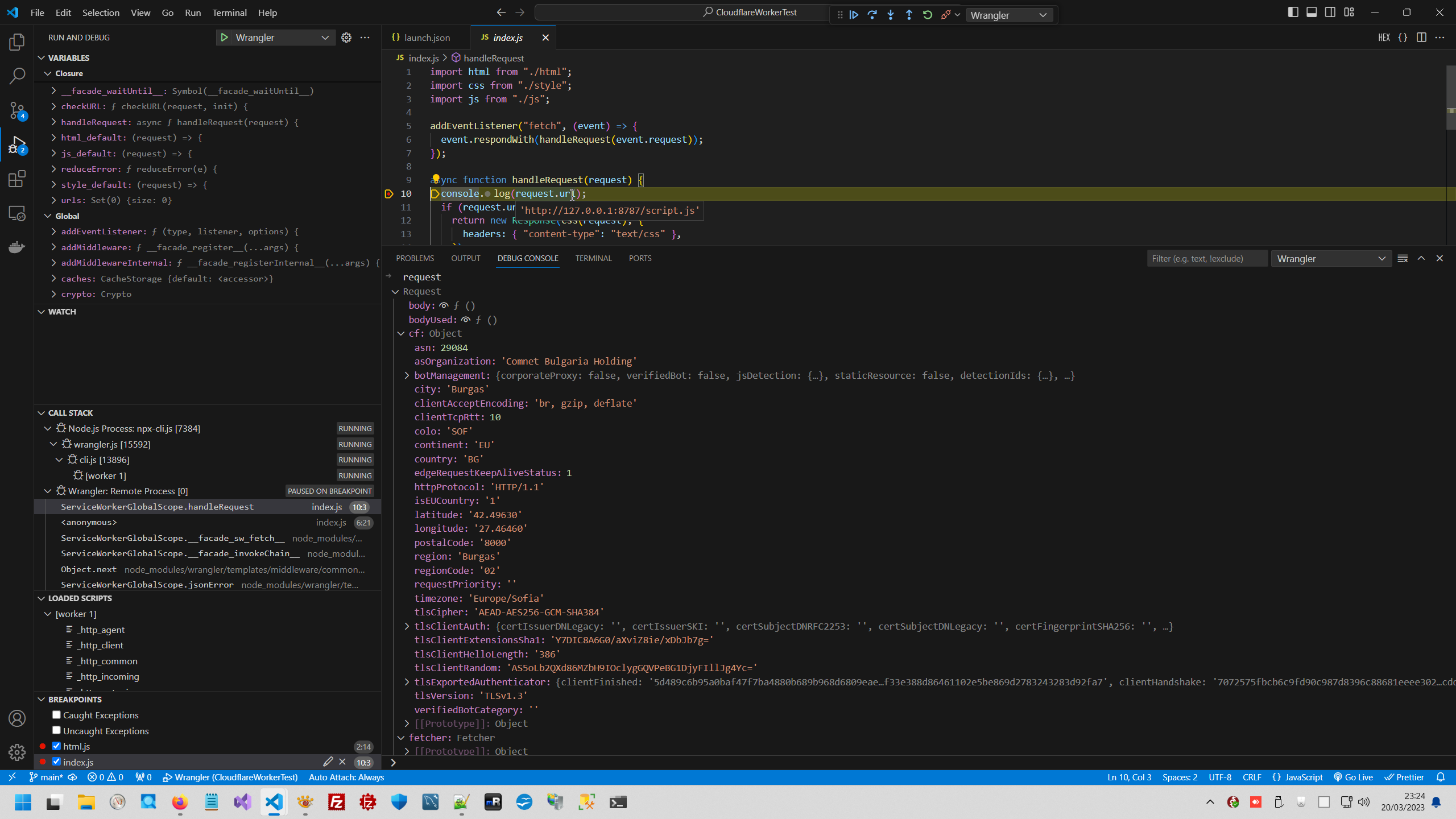Open launch.json via gear icon
This screenshot has width=1456, height=819.
346,38
